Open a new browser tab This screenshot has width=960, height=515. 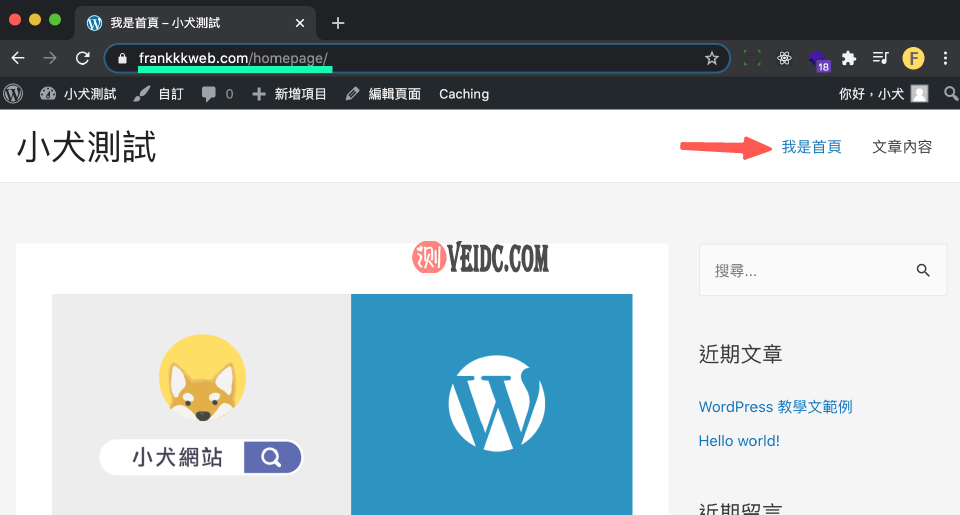click(337, 23)
